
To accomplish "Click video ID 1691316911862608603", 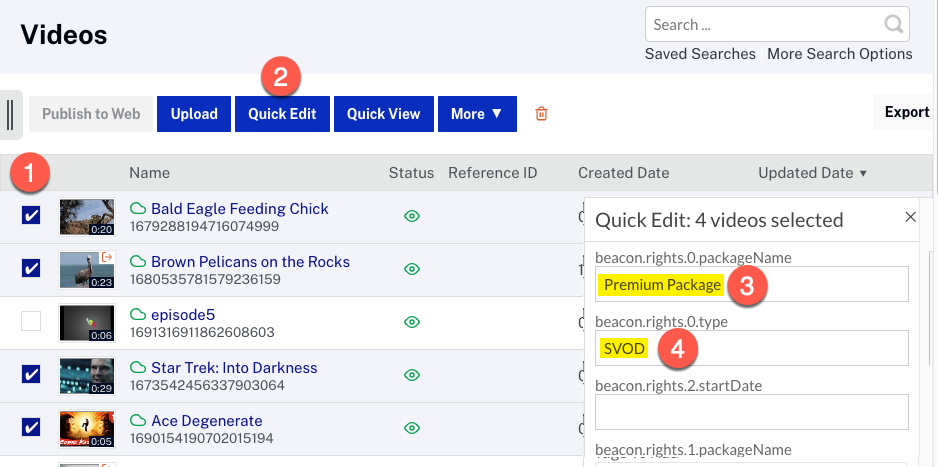I will [202, 332].
